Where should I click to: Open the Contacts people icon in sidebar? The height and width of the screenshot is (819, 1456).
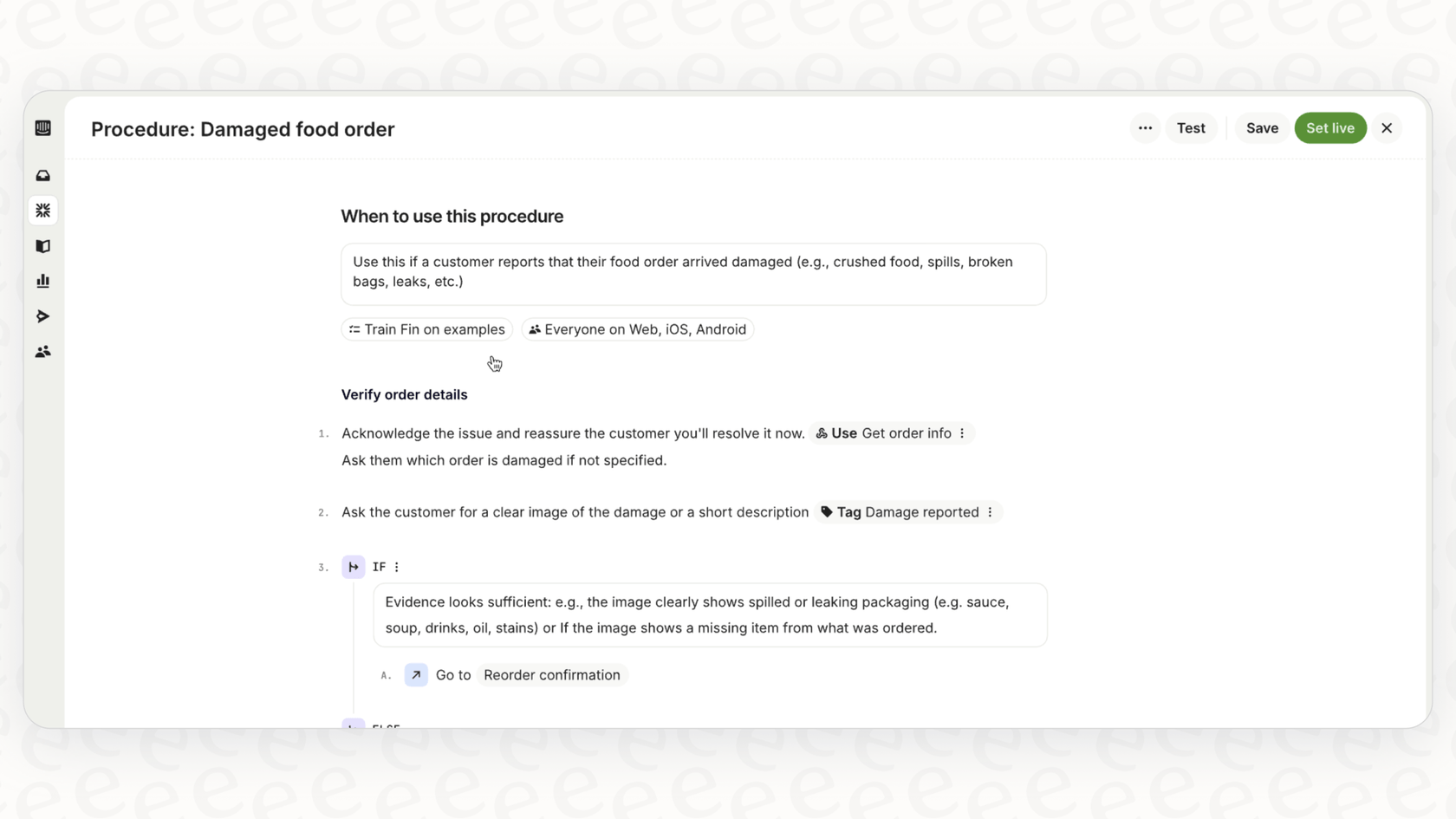[x=42, y=352]
